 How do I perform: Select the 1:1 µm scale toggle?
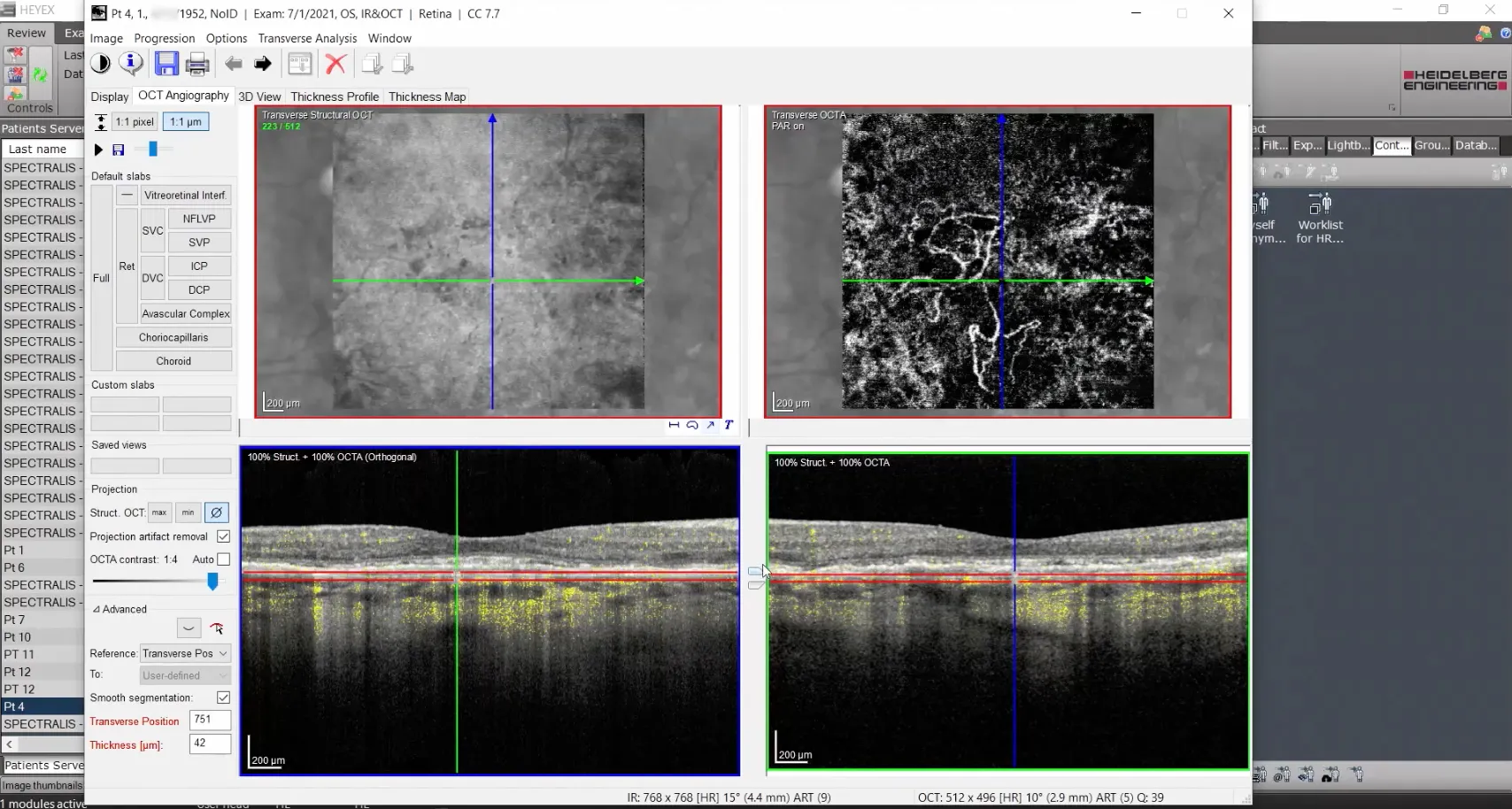[x=186, y=122]
